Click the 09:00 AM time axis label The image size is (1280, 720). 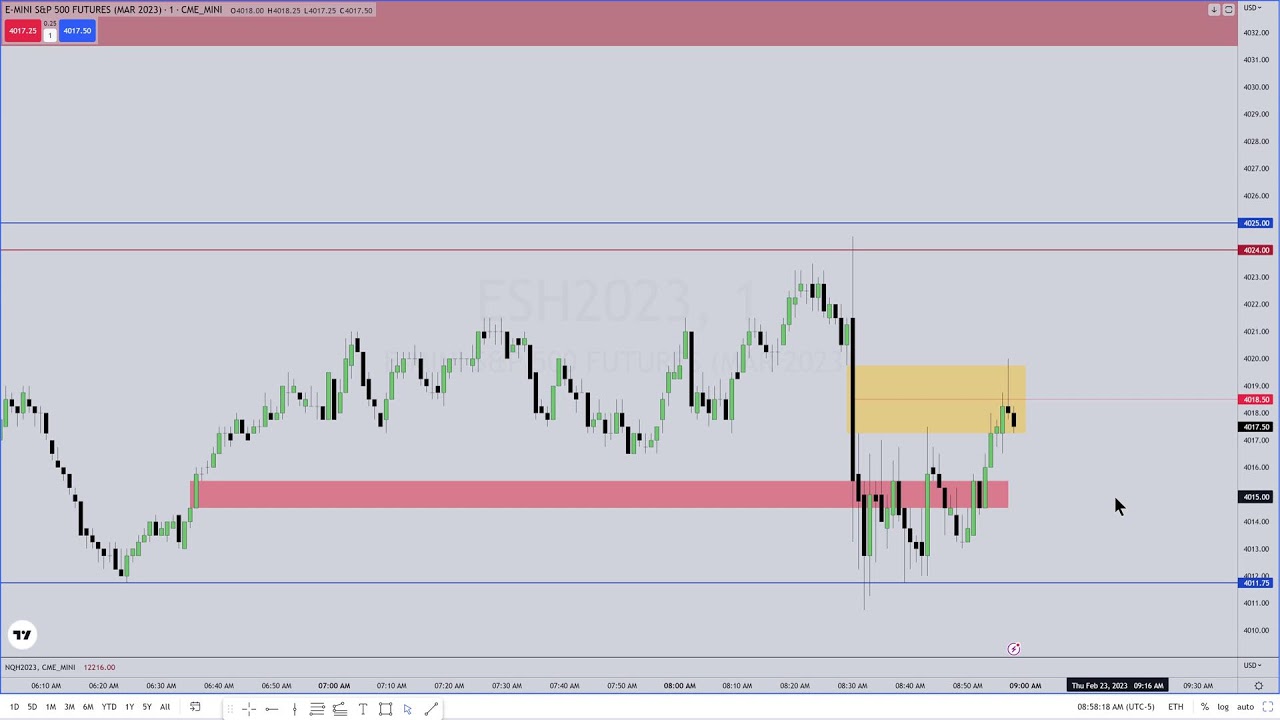pos(1025,686)
